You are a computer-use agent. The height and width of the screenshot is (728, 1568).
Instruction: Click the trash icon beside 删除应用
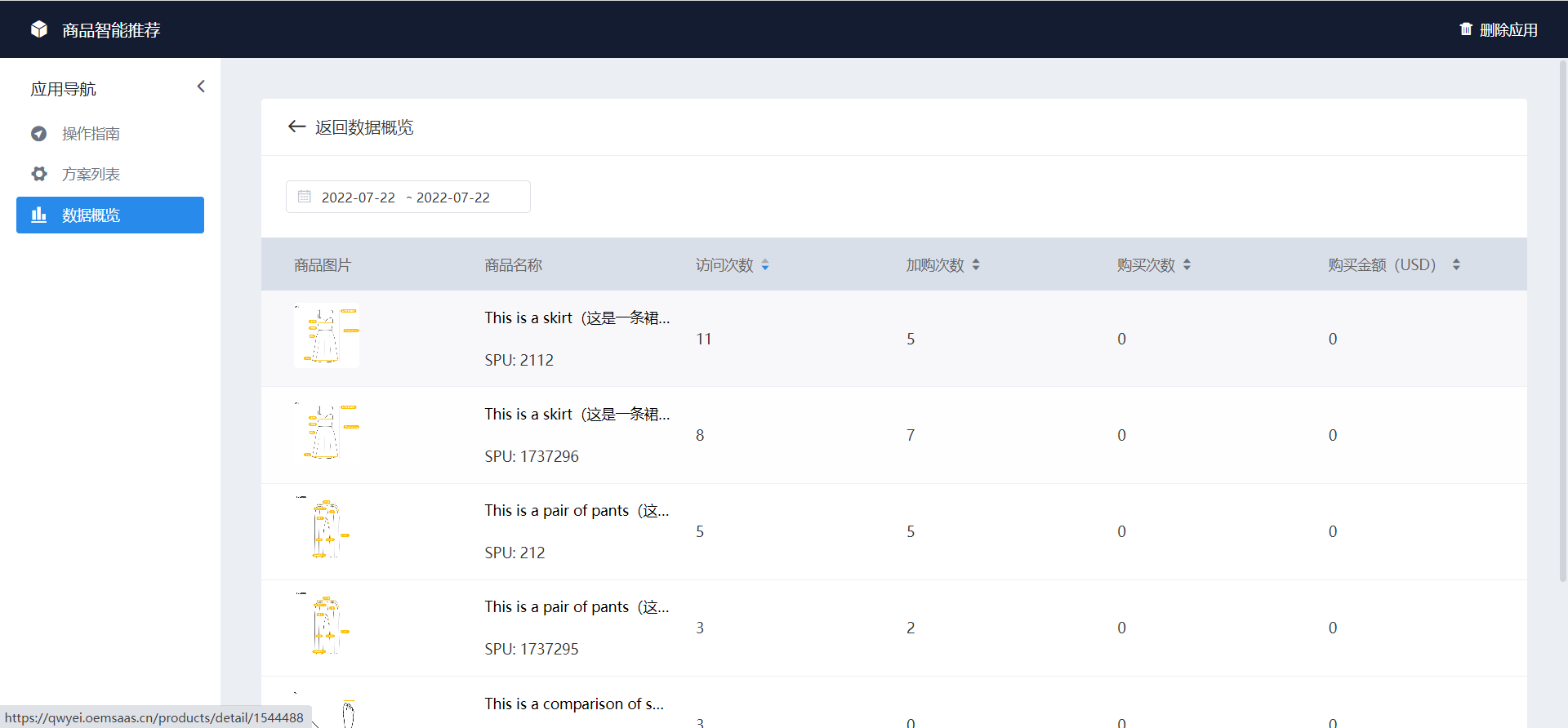tap(1466, 29)
